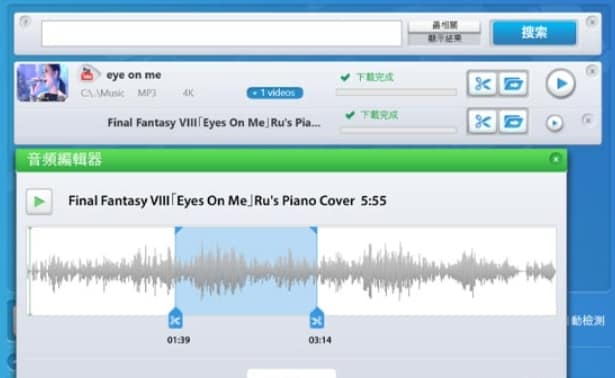Click the start cut scissors handle at 01:39

click(175, 319)
